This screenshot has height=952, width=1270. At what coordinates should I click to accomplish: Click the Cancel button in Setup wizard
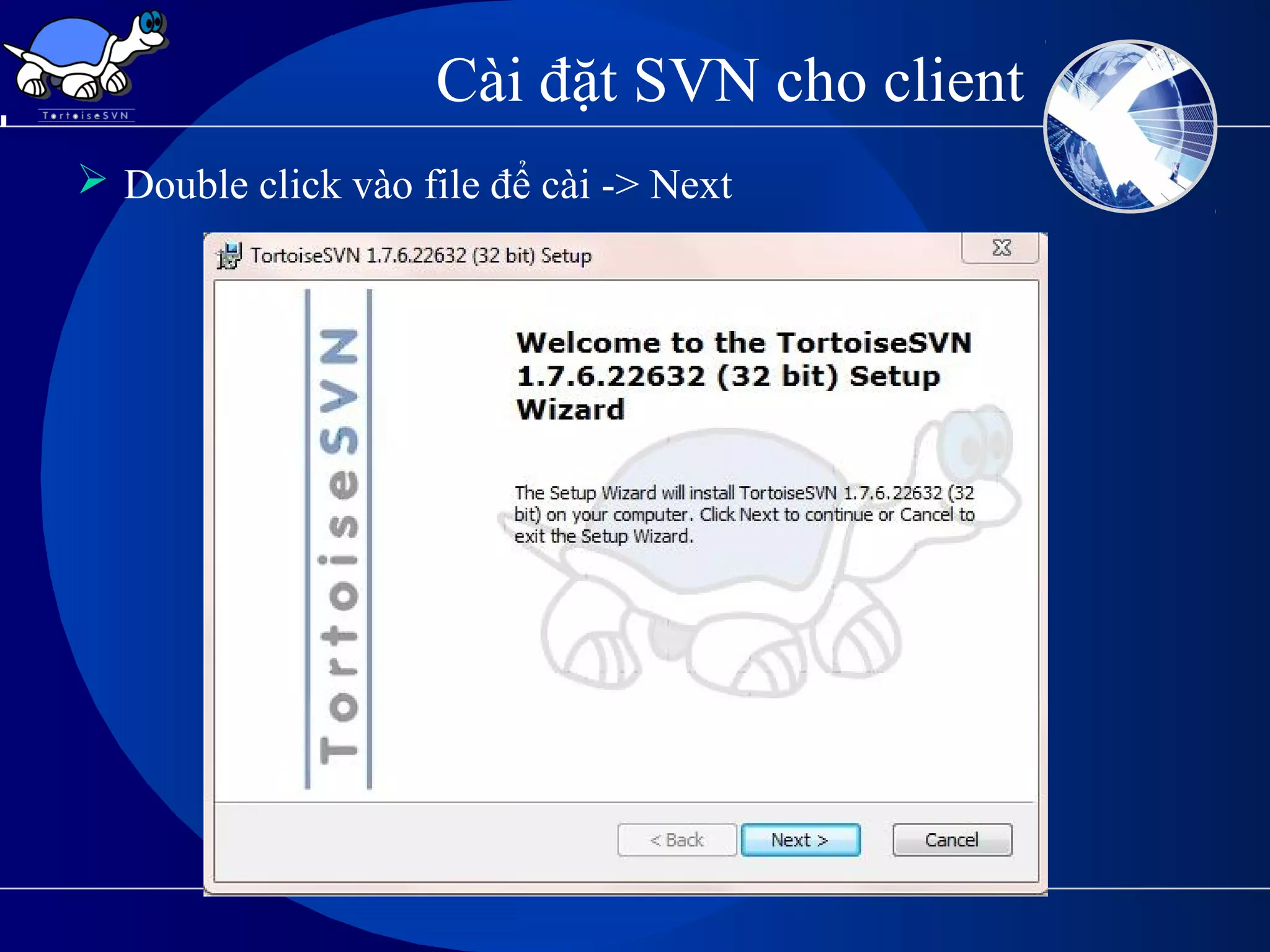(952, 840)
